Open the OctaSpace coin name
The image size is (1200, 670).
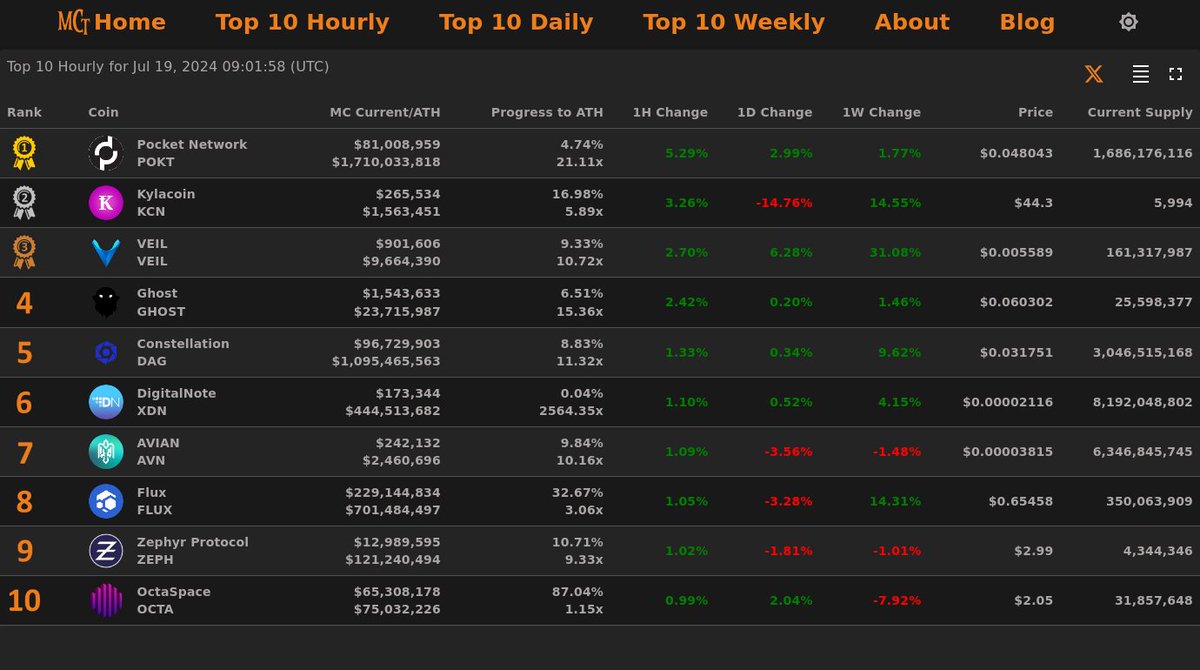click(174, 592)
